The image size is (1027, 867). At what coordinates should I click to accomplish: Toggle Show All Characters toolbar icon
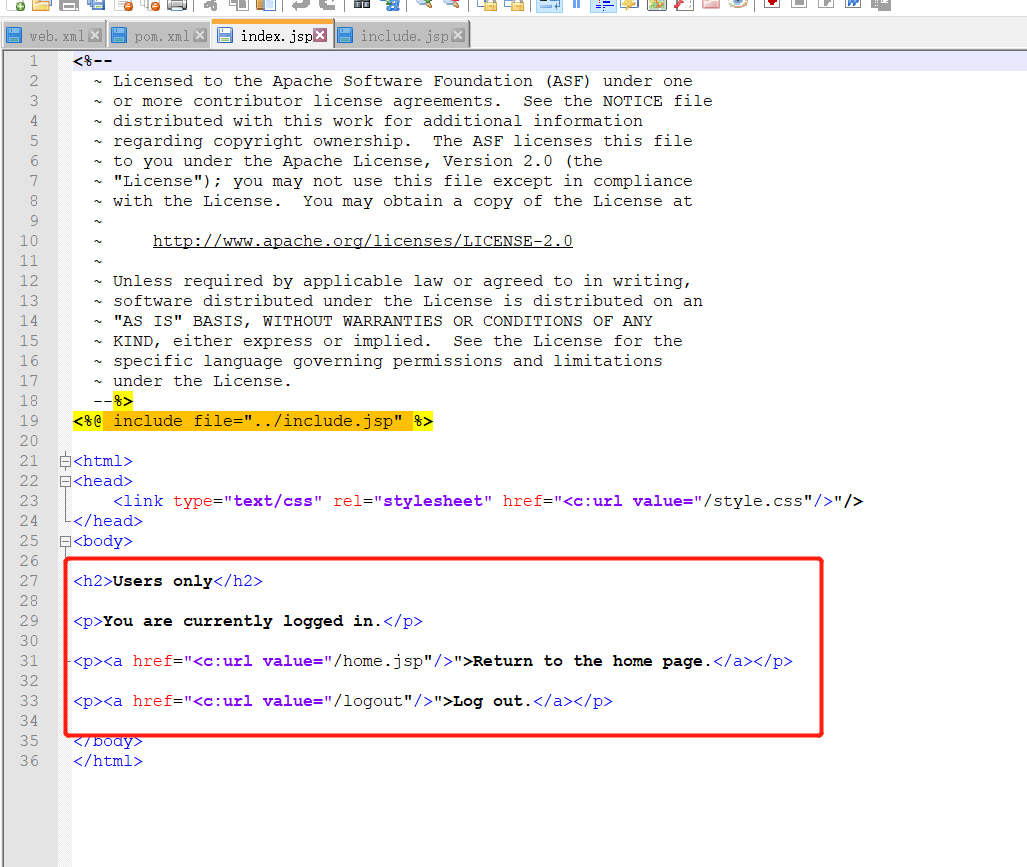[x=576, y=4]
